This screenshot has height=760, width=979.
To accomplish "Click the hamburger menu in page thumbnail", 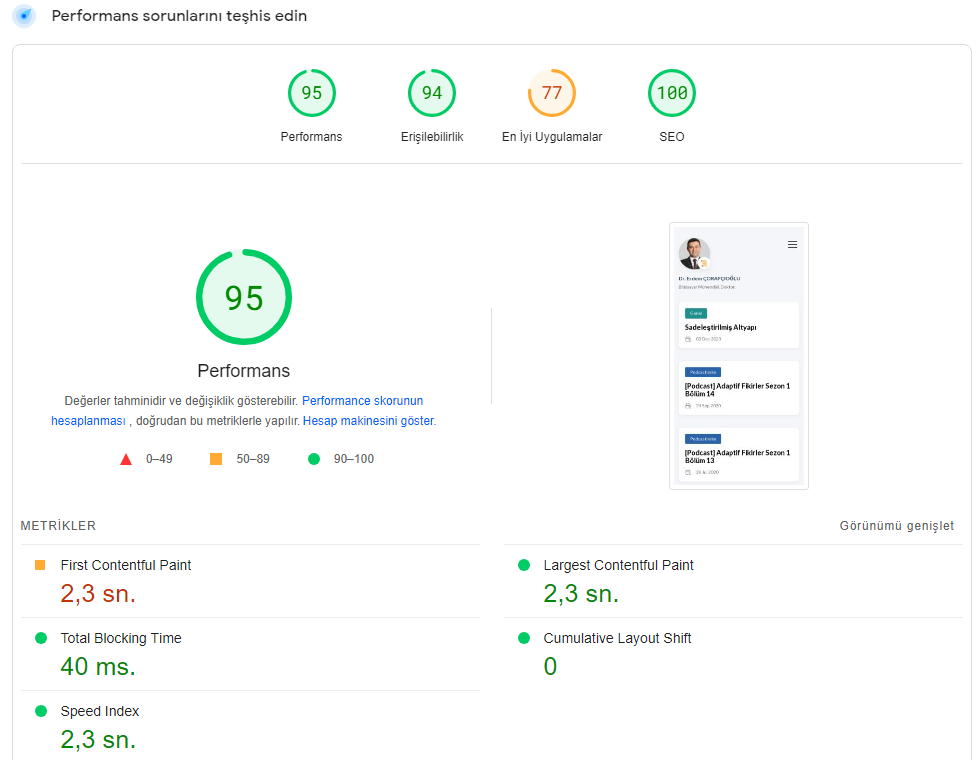I will [792, 244].
